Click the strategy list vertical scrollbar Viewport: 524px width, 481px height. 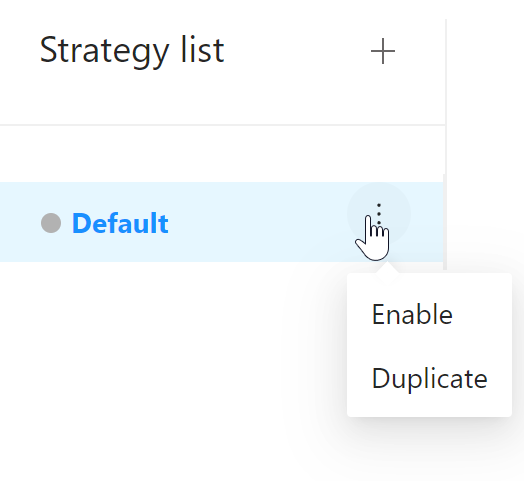click(445, 222)
